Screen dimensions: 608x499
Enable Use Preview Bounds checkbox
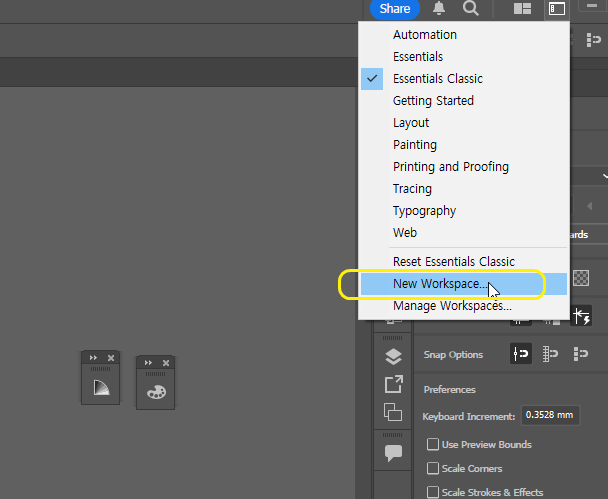pyautogui.click(x=433, y=444)
